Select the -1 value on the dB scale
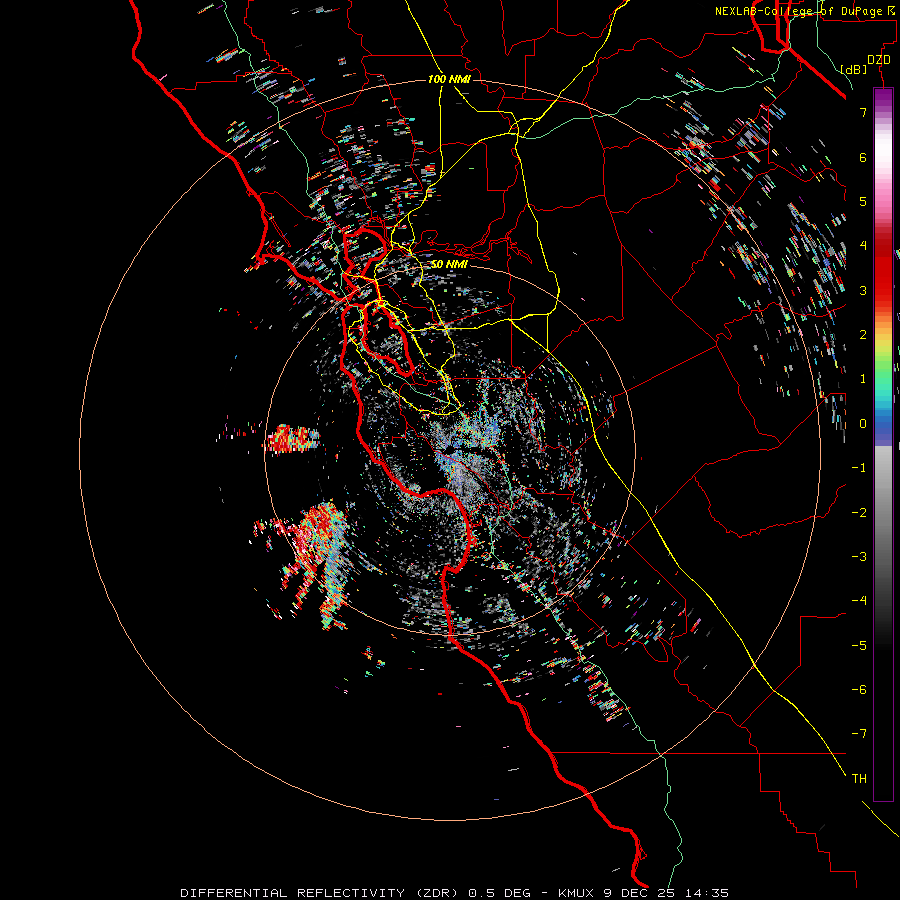 coord(859,467)
